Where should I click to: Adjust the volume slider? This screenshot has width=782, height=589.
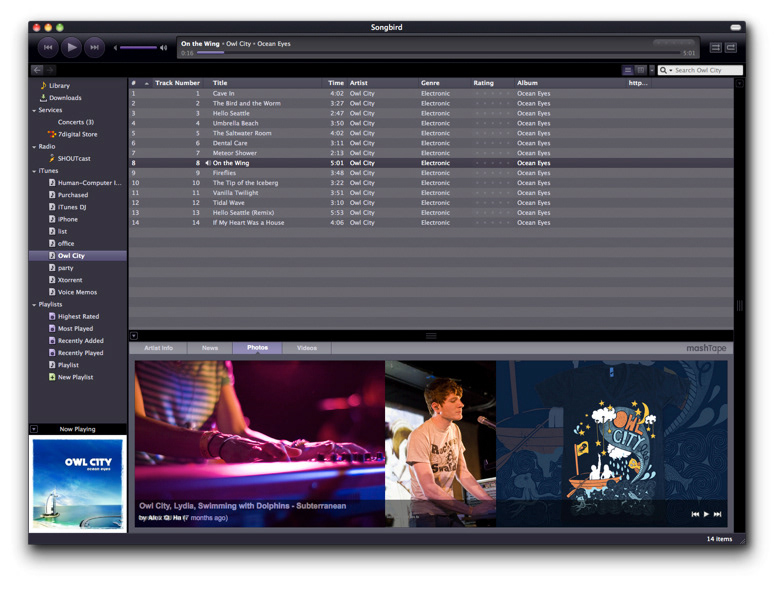pyautogui.click(x=138, y=48)
